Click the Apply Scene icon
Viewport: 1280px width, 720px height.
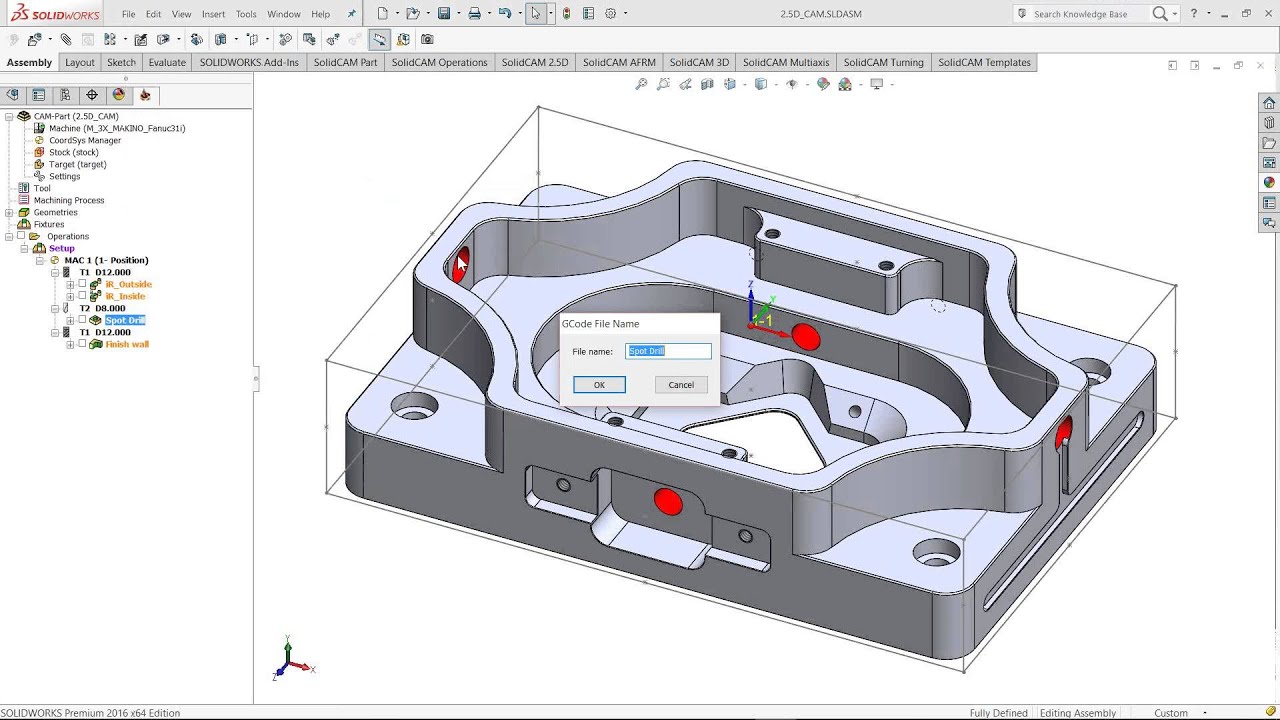tap(846, 84)
